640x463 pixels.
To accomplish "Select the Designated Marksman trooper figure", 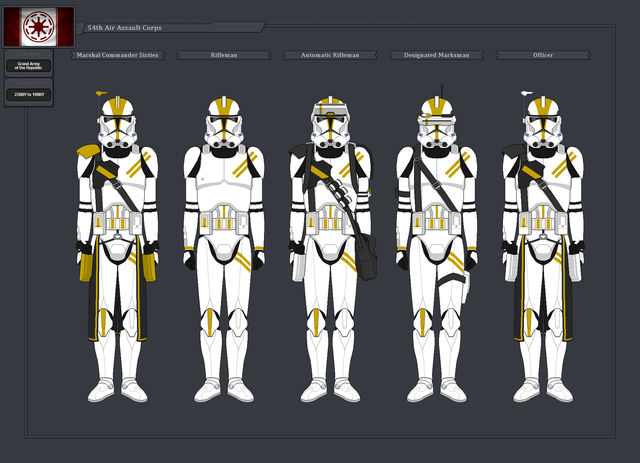I will point(437,244).
